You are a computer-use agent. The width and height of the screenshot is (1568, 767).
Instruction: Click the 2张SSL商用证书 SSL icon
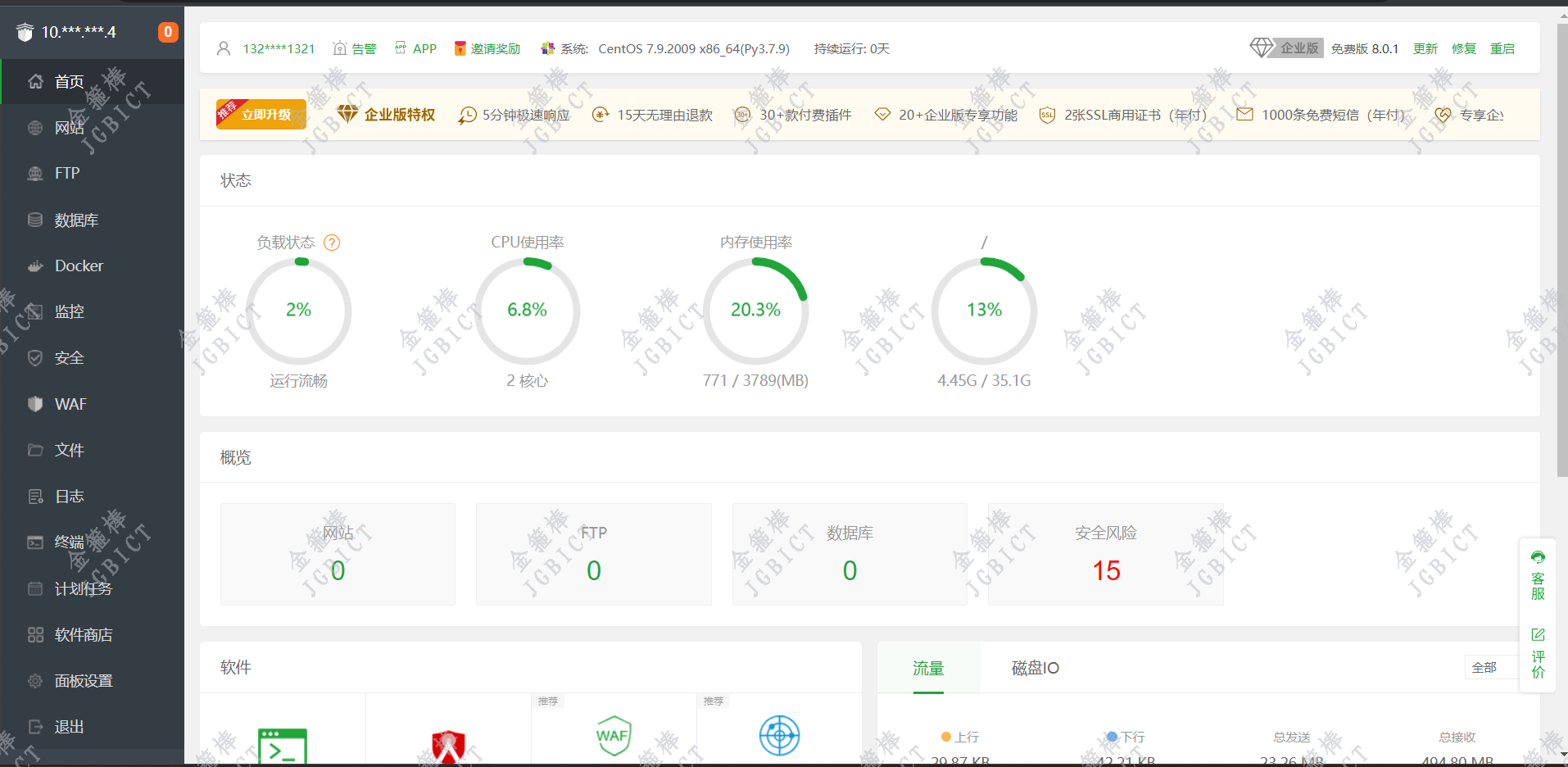pos(1047,115)
